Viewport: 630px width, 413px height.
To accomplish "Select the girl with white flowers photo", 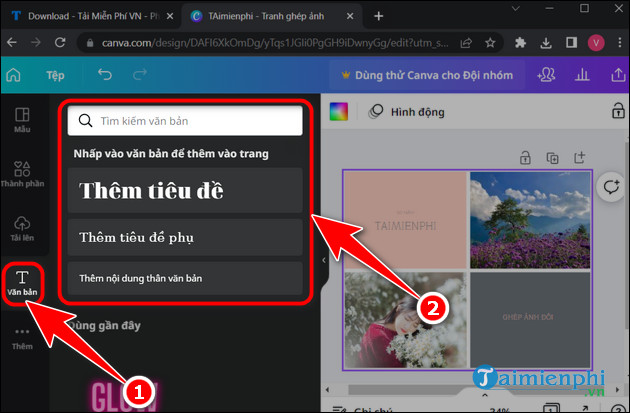I will tap(405, 320).
